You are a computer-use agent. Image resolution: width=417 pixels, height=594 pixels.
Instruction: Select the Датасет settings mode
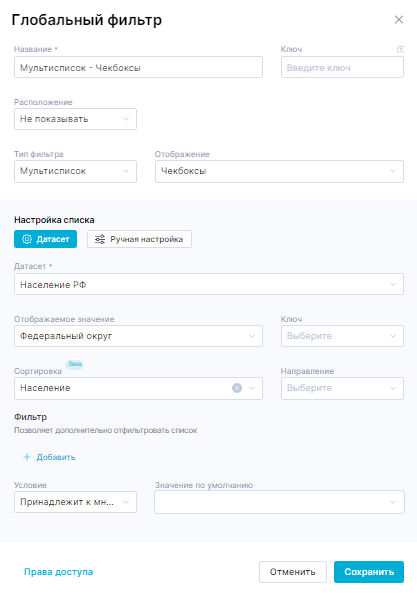point(45,239)
